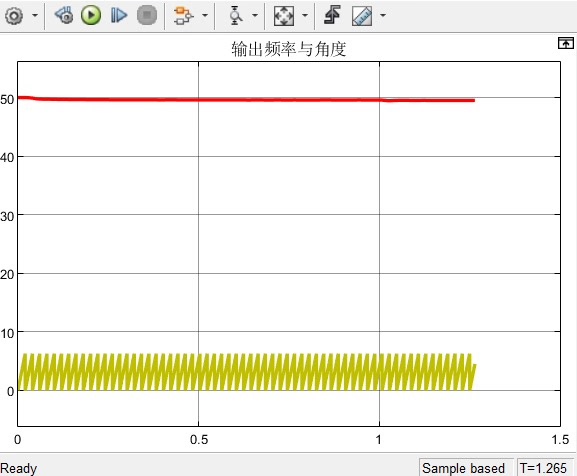Expand the configuration properties dropdown arrow
The width and height of the screenshot is (577, 476).
point(35,15)
